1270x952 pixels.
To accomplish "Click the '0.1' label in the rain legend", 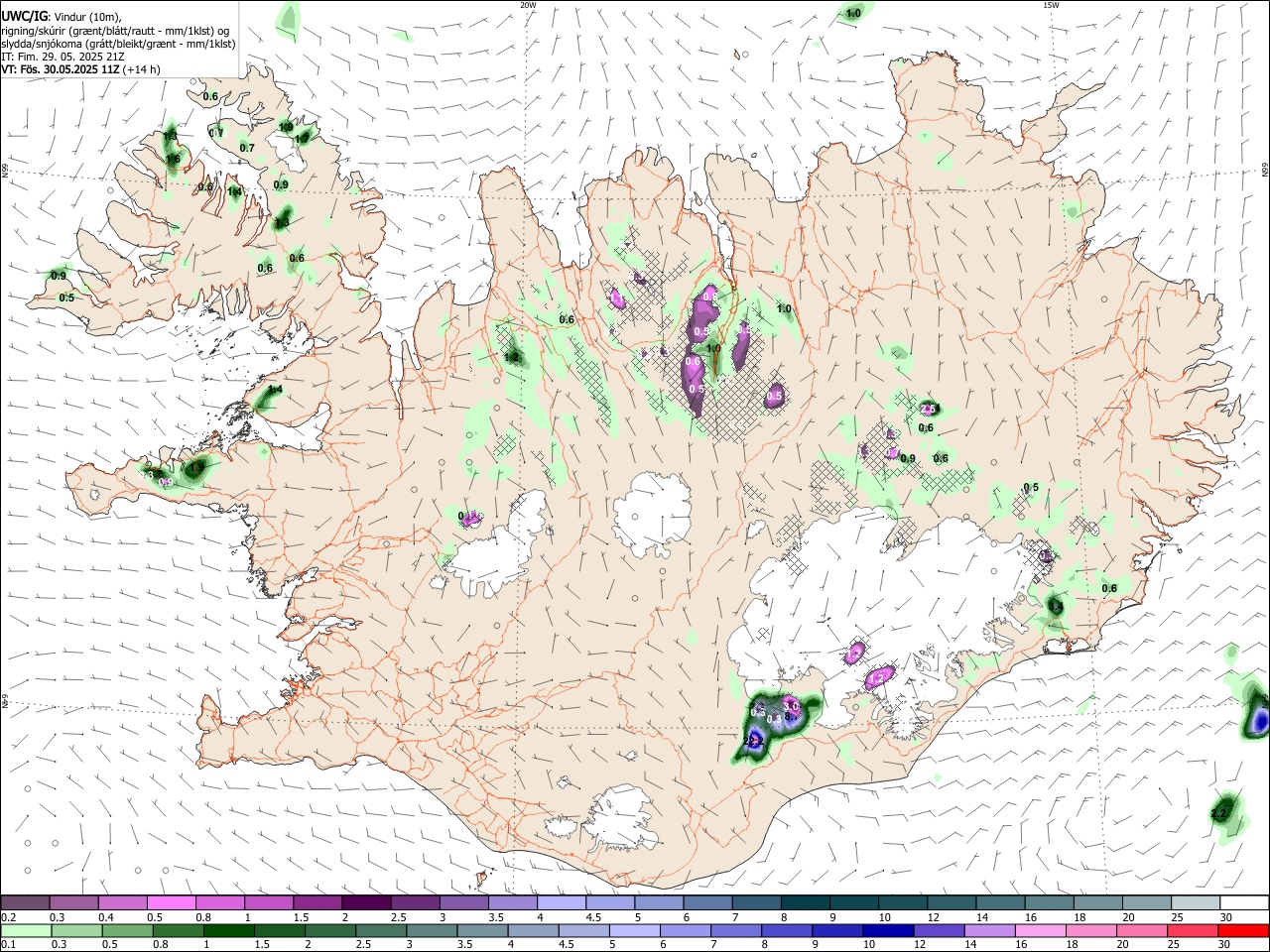I will pyautogui.click(x=8, y=944).
